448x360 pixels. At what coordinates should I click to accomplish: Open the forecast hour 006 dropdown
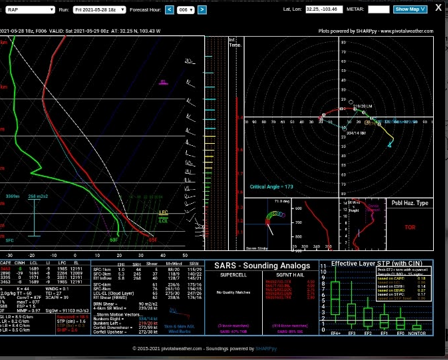pyautogui.click(x=185, y=10)
